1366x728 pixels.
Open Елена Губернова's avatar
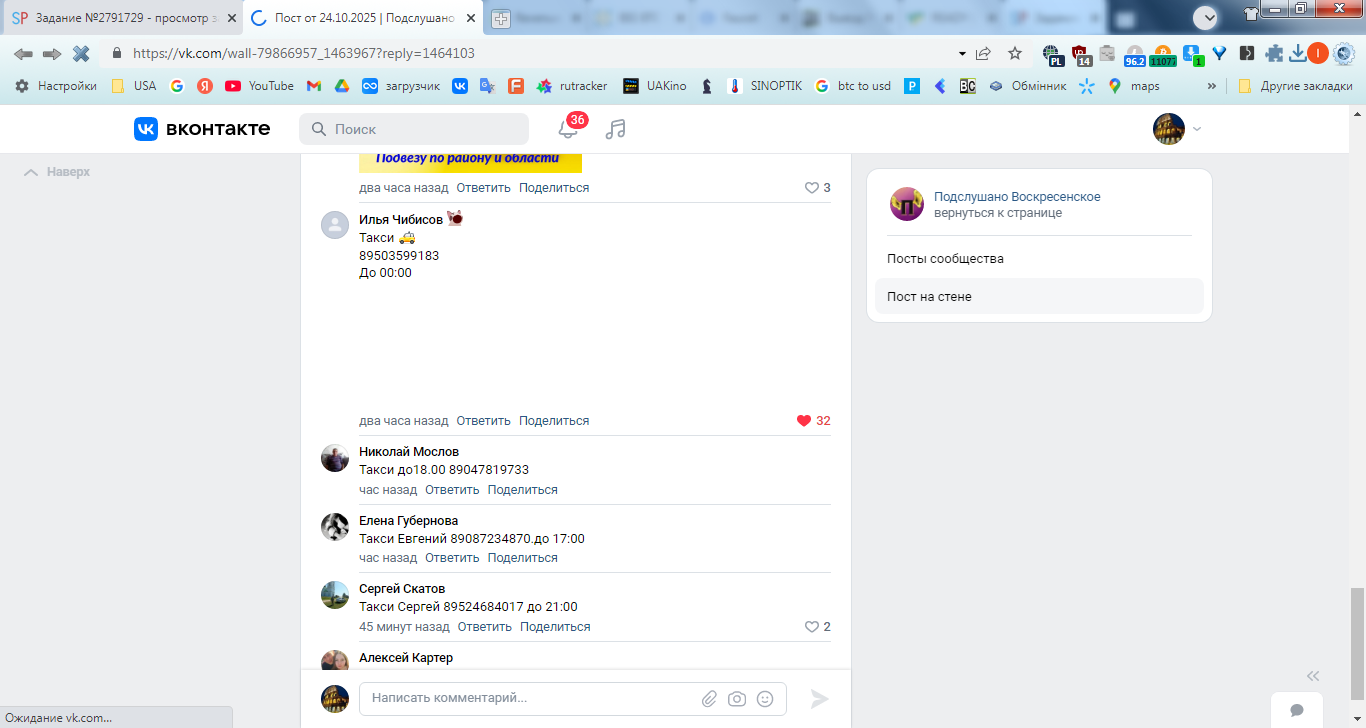335,528
